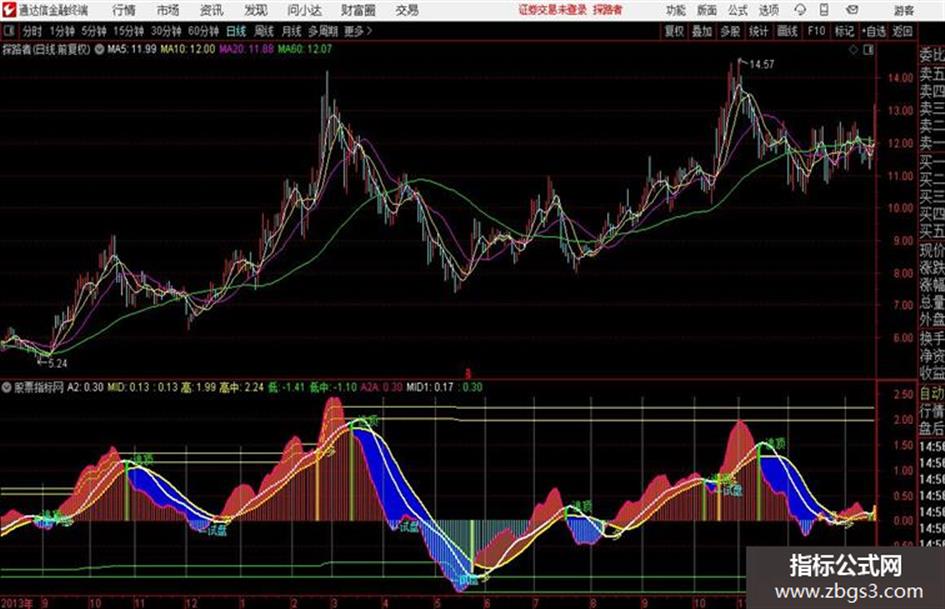Click the 5.24 low price marker

pyautogui.click(x=57, y=364)
